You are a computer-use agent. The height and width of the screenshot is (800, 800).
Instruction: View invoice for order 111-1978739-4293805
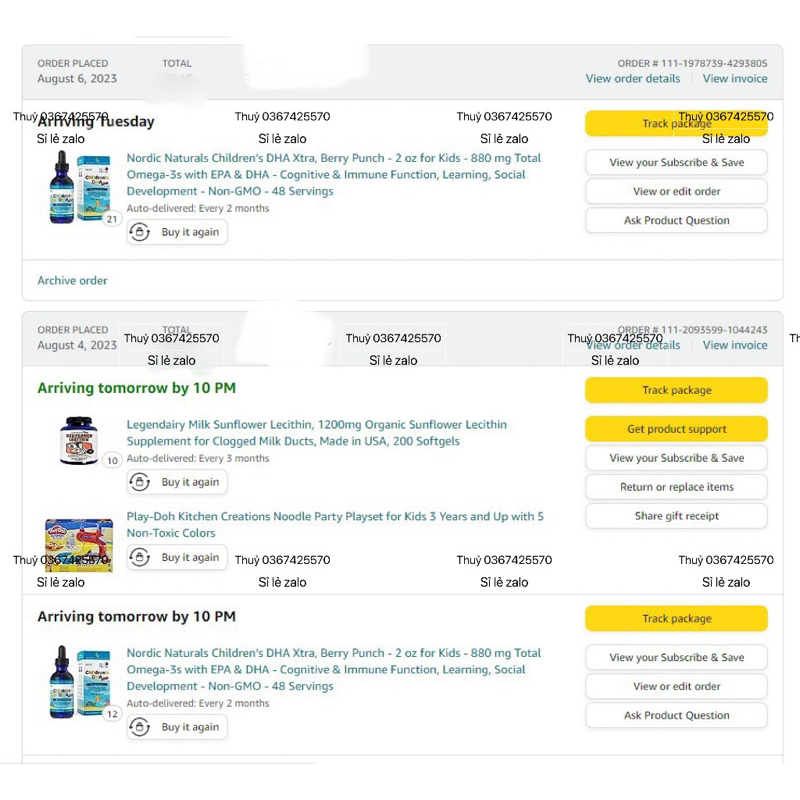[x=735, y=79]
